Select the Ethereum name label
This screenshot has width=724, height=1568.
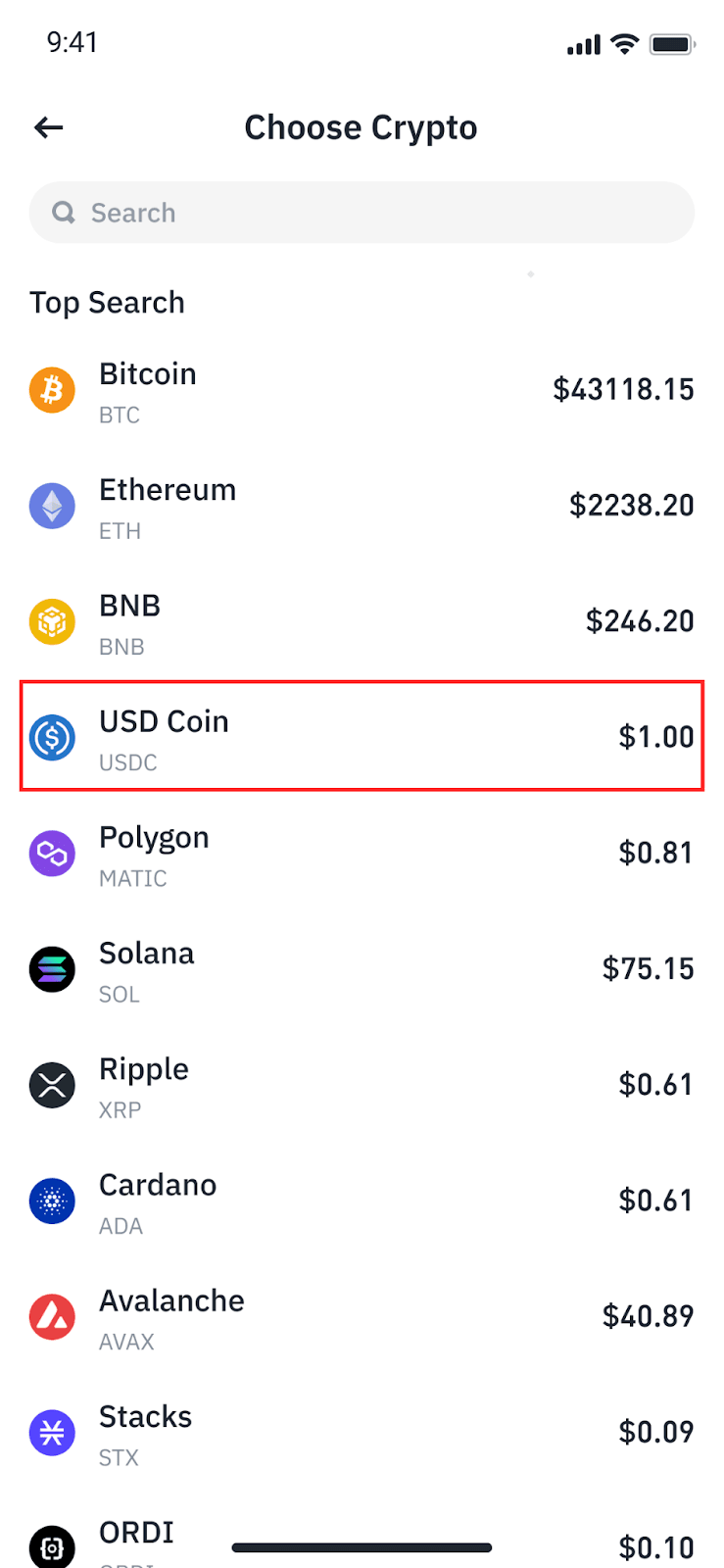click(x=168, y=490)
